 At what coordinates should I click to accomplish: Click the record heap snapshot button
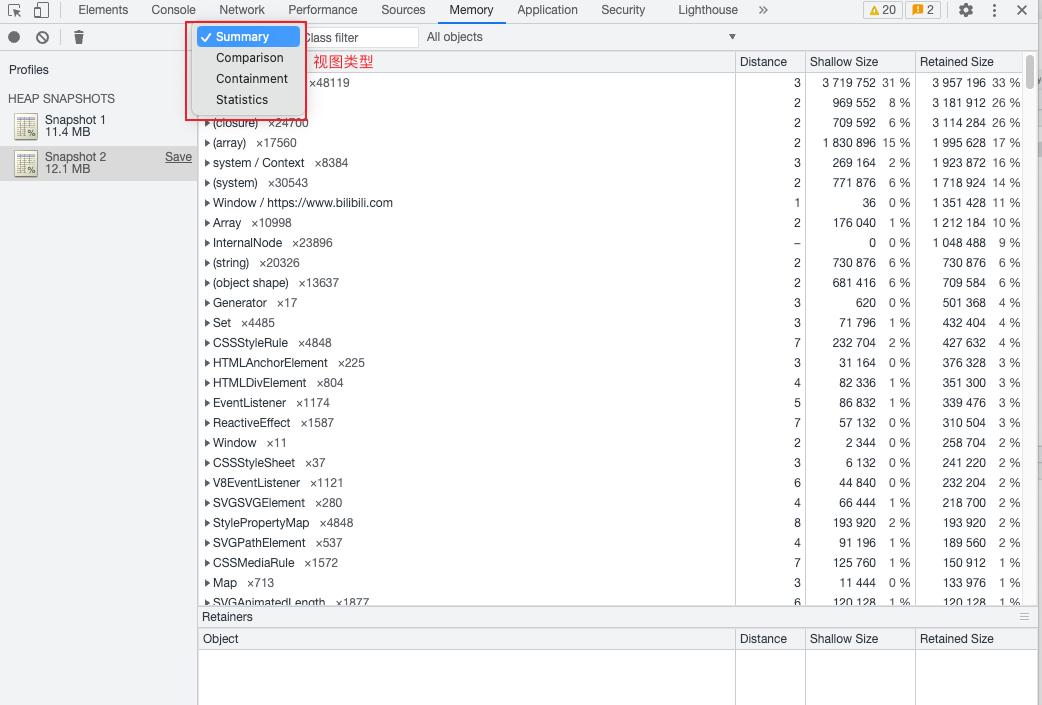(x=14, y=37)
